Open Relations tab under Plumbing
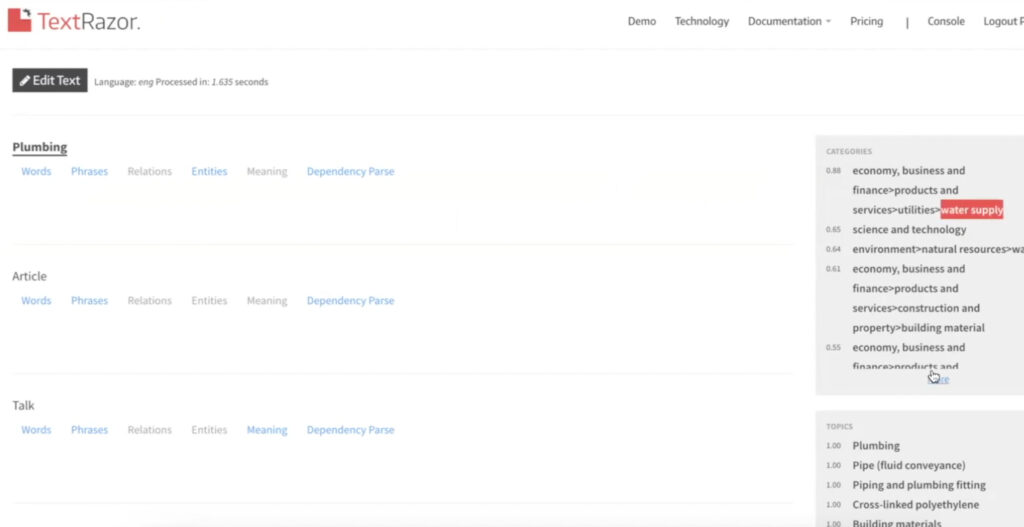The width and height of the screenshot is (1024, 527). [x=150, y=171]
